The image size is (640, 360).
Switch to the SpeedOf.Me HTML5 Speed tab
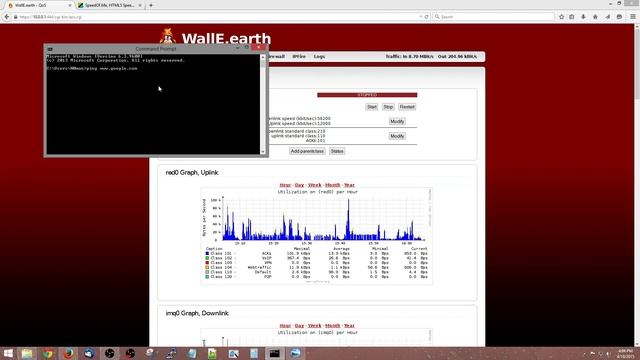click(x=110, y=5)
